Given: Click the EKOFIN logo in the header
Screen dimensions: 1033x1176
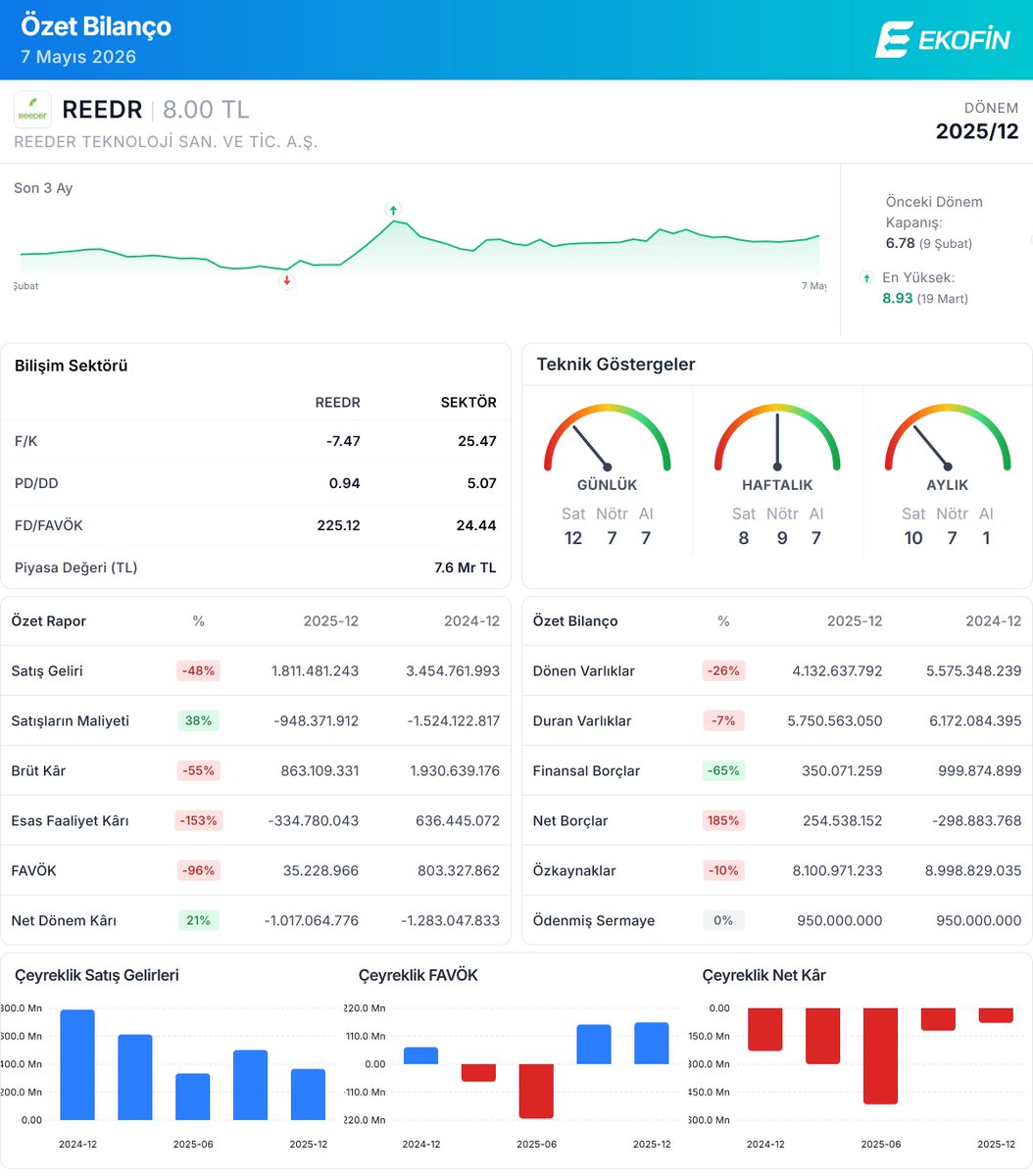Looking at the screenshot, I should (x=942, y=39).
